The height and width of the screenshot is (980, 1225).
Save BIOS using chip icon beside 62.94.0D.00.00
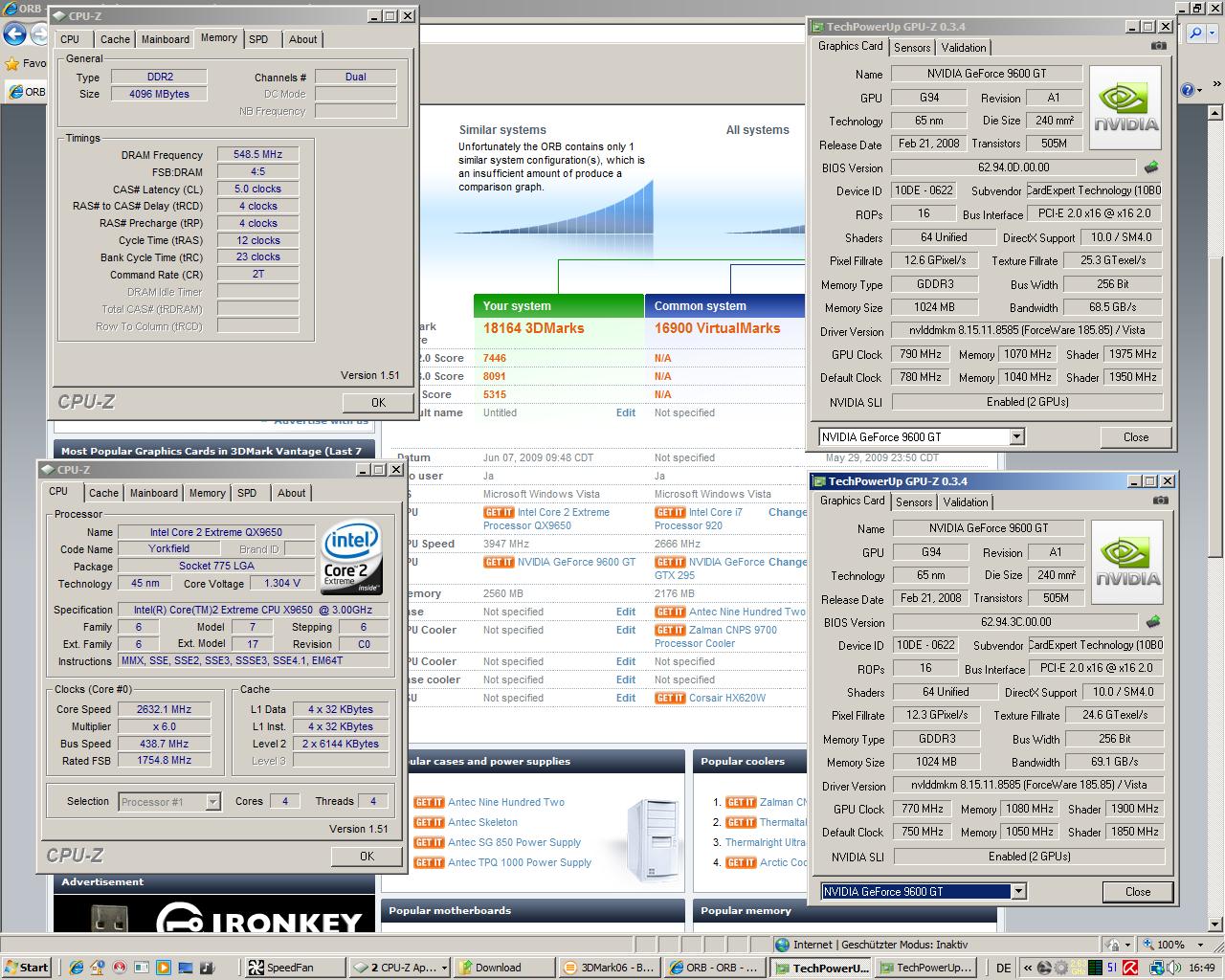[x=1151, y=167]
